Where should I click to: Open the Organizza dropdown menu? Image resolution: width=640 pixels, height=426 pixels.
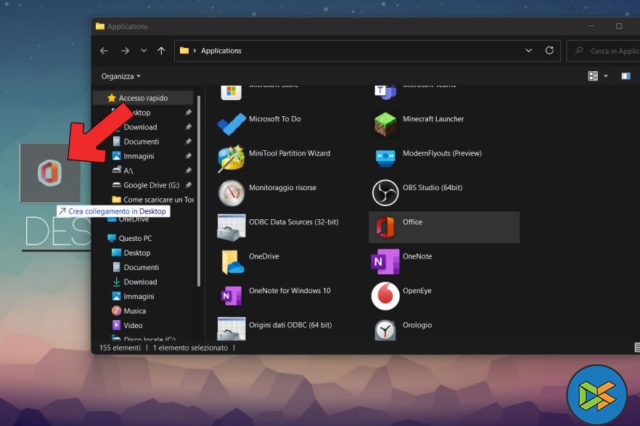tap(121, 76)
